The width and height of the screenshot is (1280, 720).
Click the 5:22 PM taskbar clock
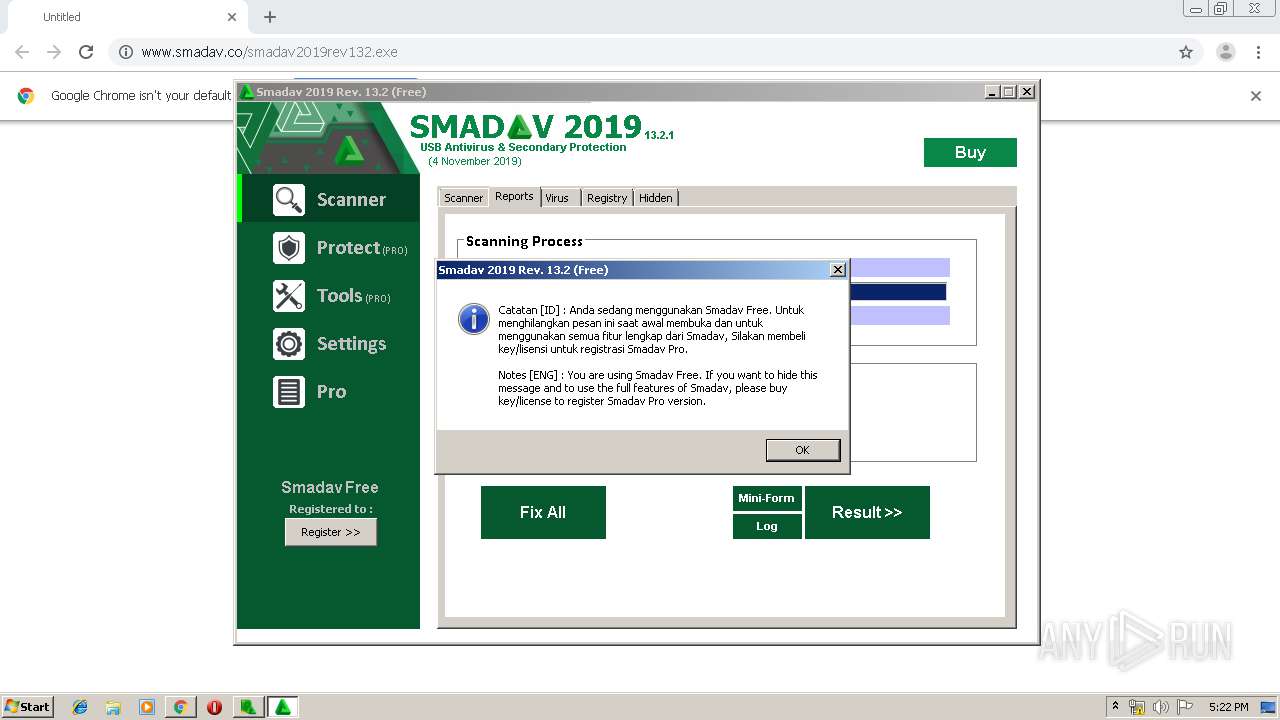[x=1228, y=707]
